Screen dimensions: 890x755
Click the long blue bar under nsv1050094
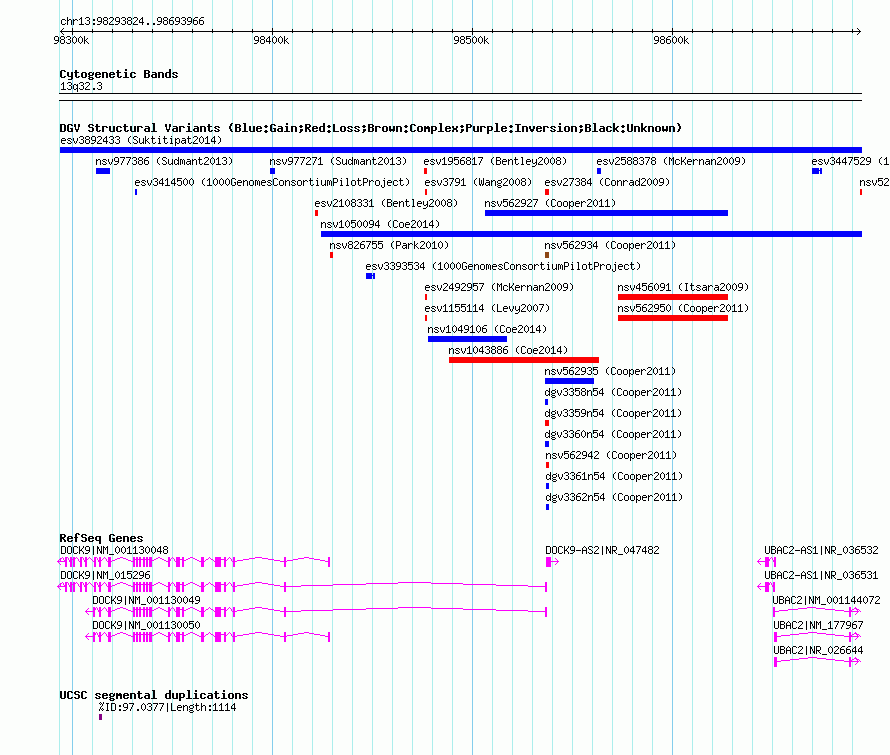pyautogui.click(x=591, y=234)
